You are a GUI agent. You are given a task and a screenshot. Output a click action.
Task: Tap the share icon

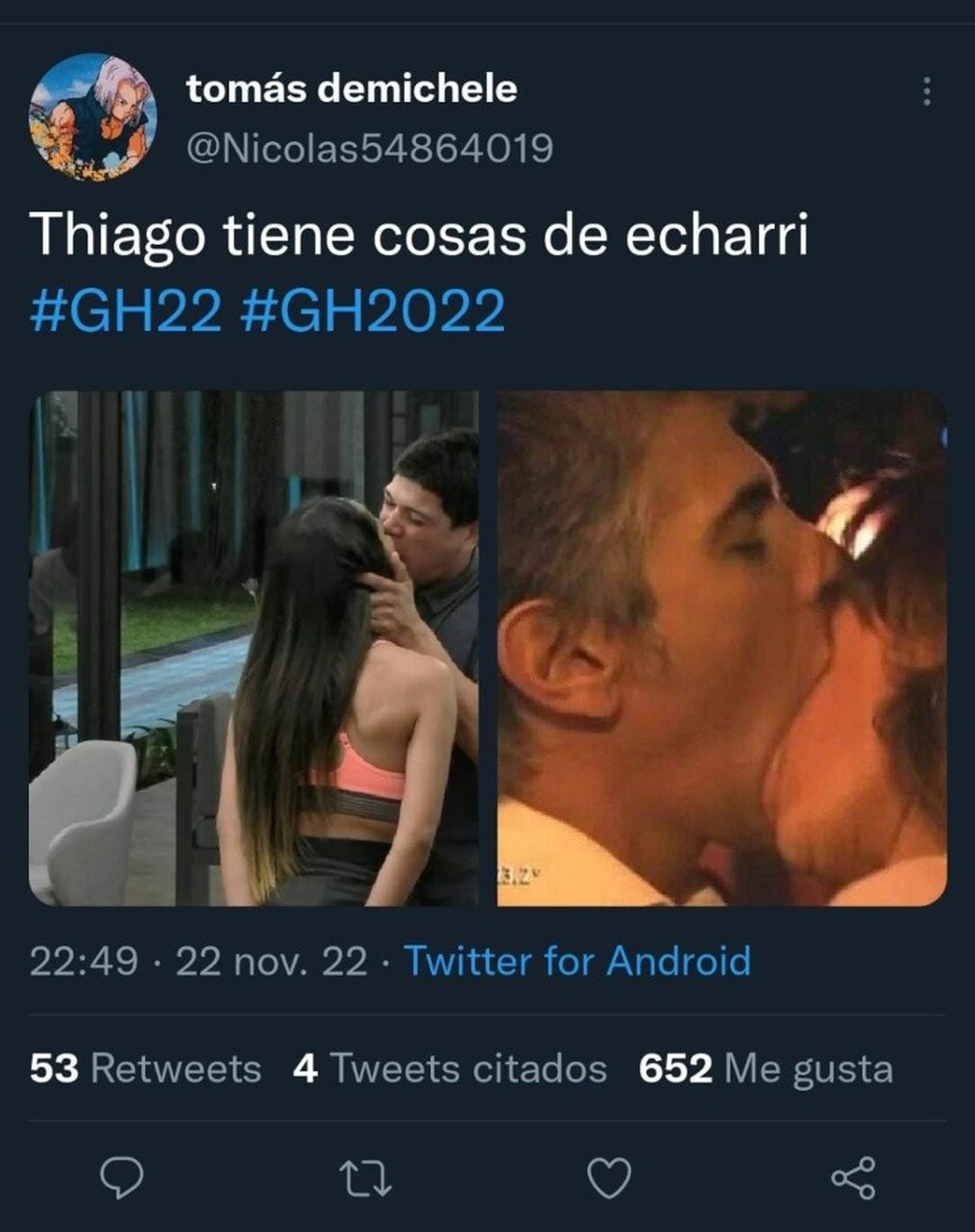coord(853,1178)
